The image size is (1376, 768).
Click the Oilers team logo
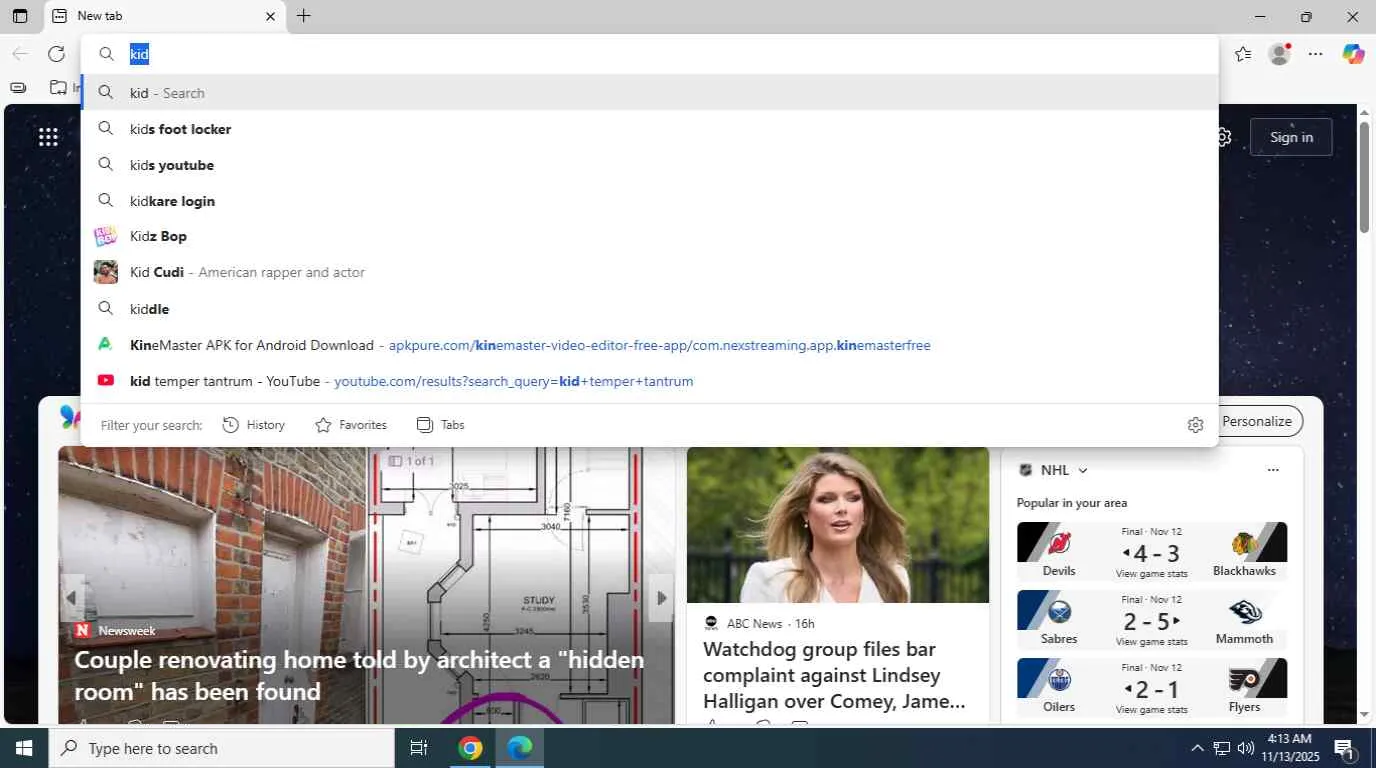pyautogui.click(x=1059, y=680)
